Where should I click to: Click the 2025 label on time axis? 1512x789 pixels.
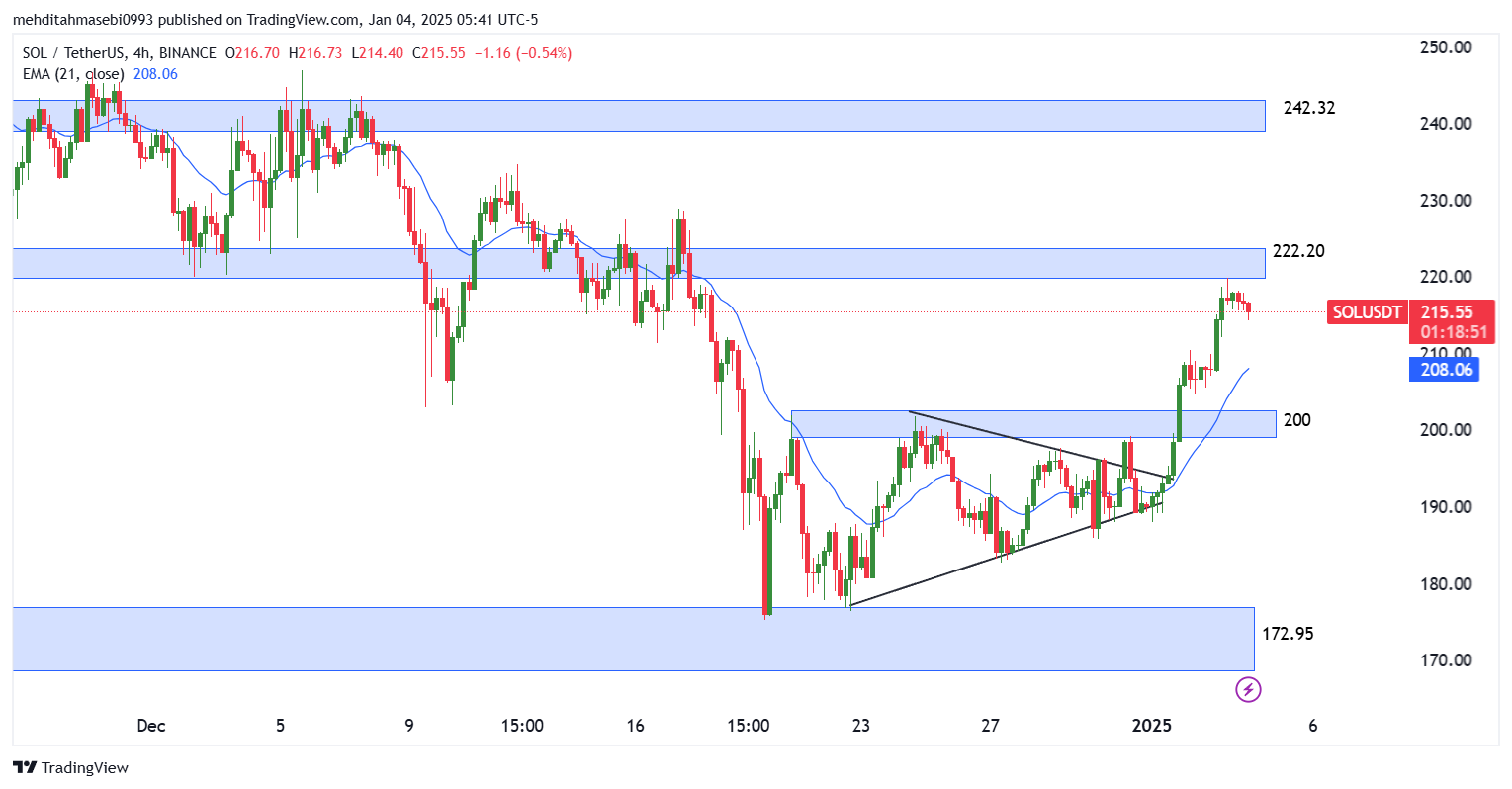click(x=1152, y=726)
